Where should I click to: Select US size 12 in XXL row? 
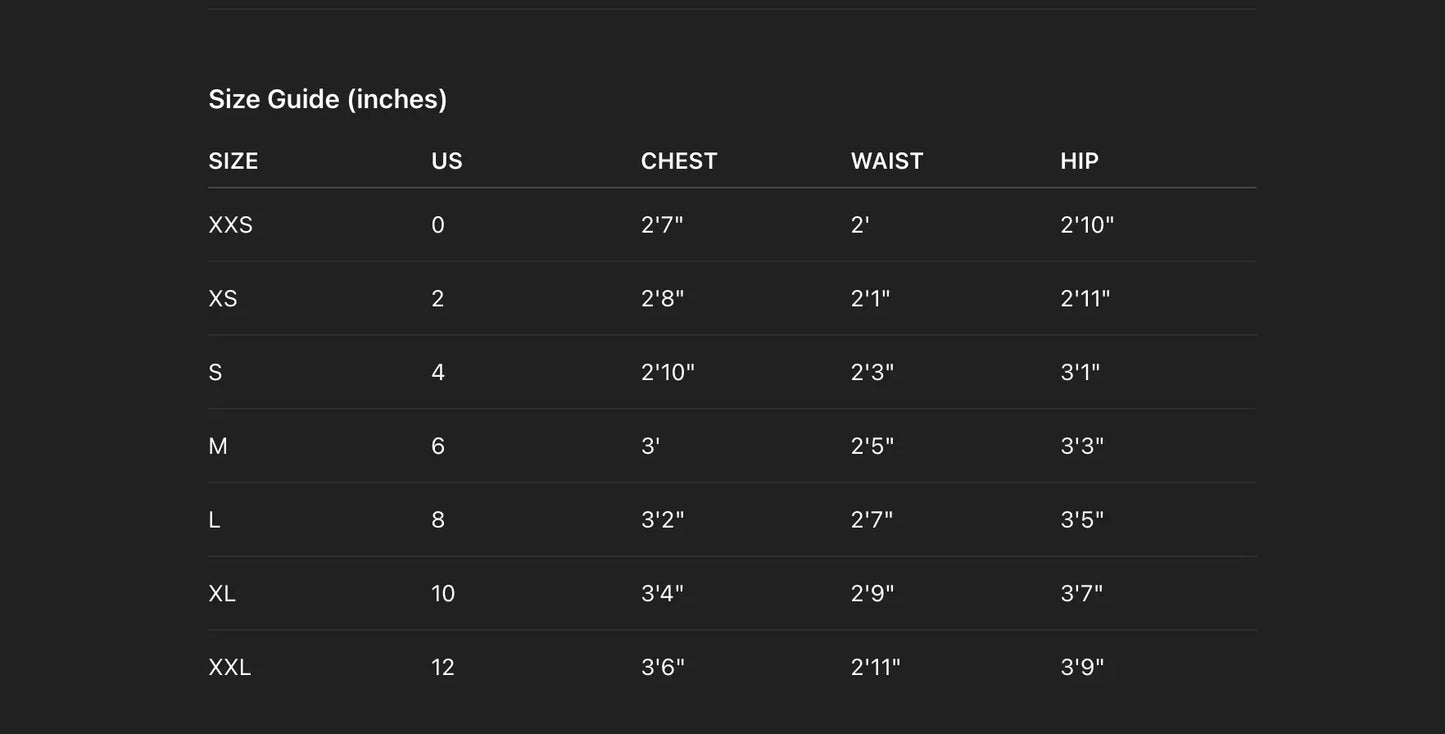coord(443,667)
